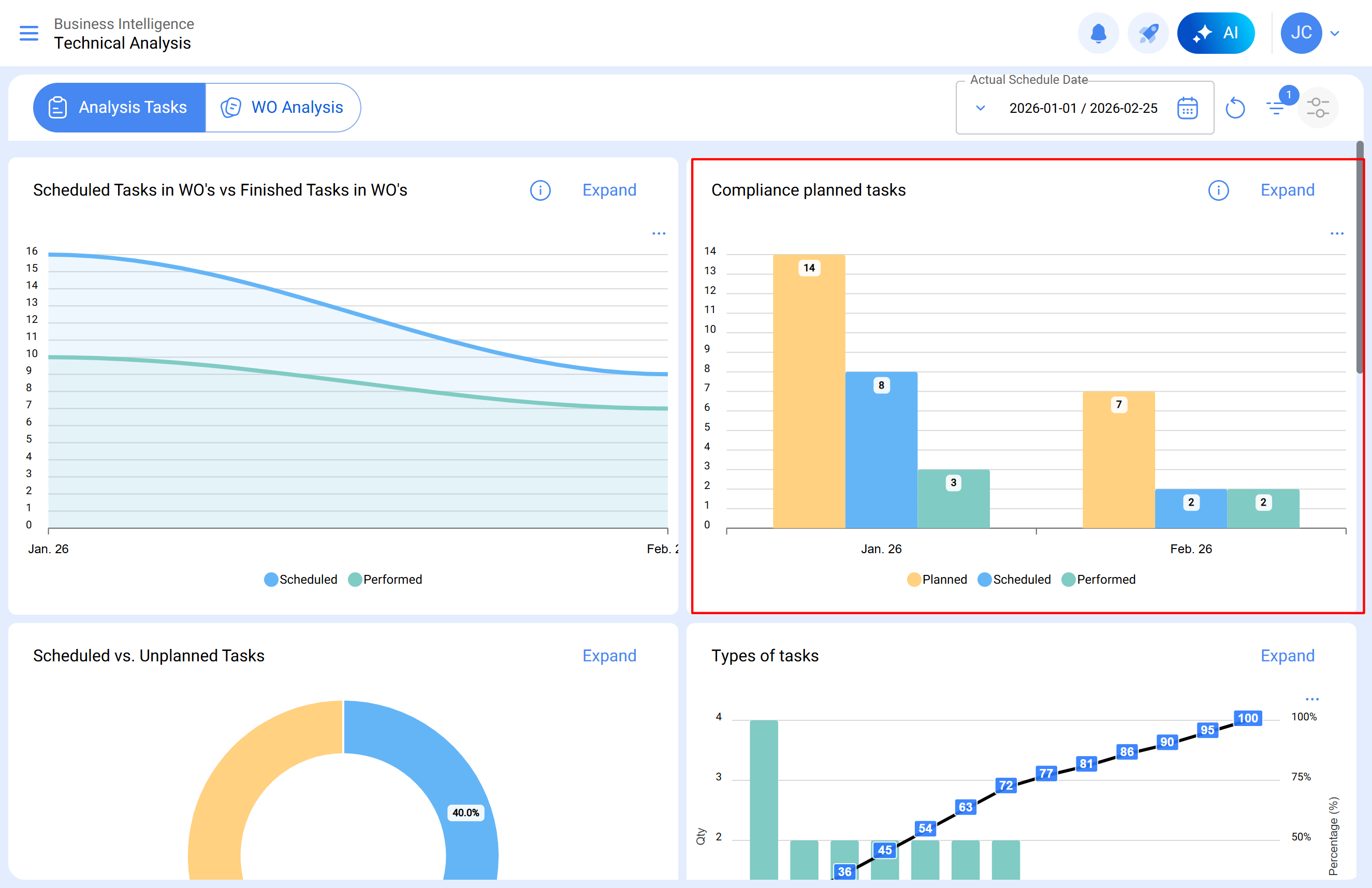This screenshot has height=888, width=1372.
Task: Click the rocket launch icon
Action: 1147,33
